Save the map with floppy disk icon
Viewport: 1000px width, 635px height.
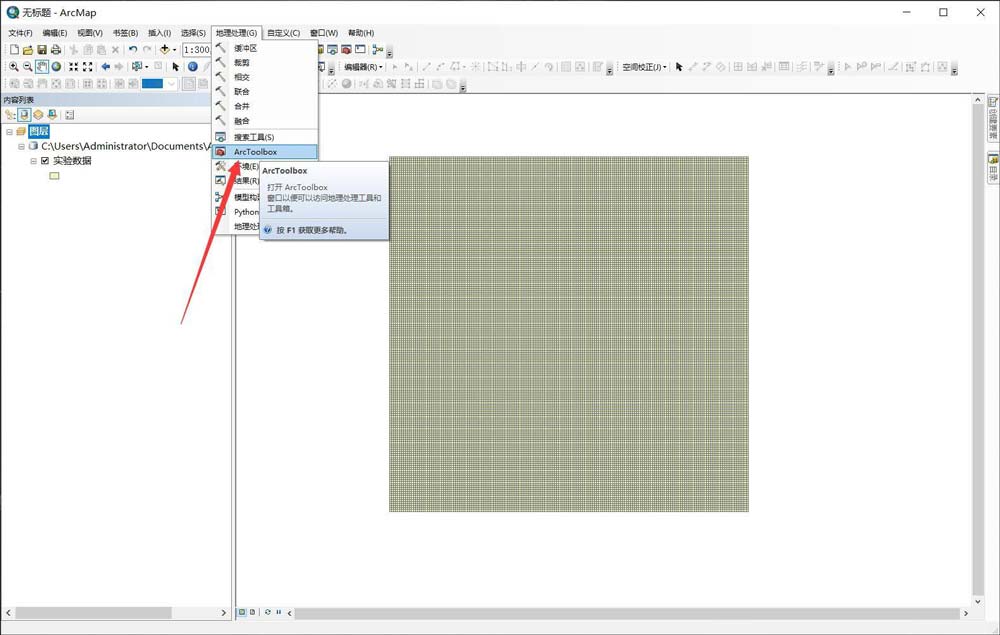click(x=42, y=50)
